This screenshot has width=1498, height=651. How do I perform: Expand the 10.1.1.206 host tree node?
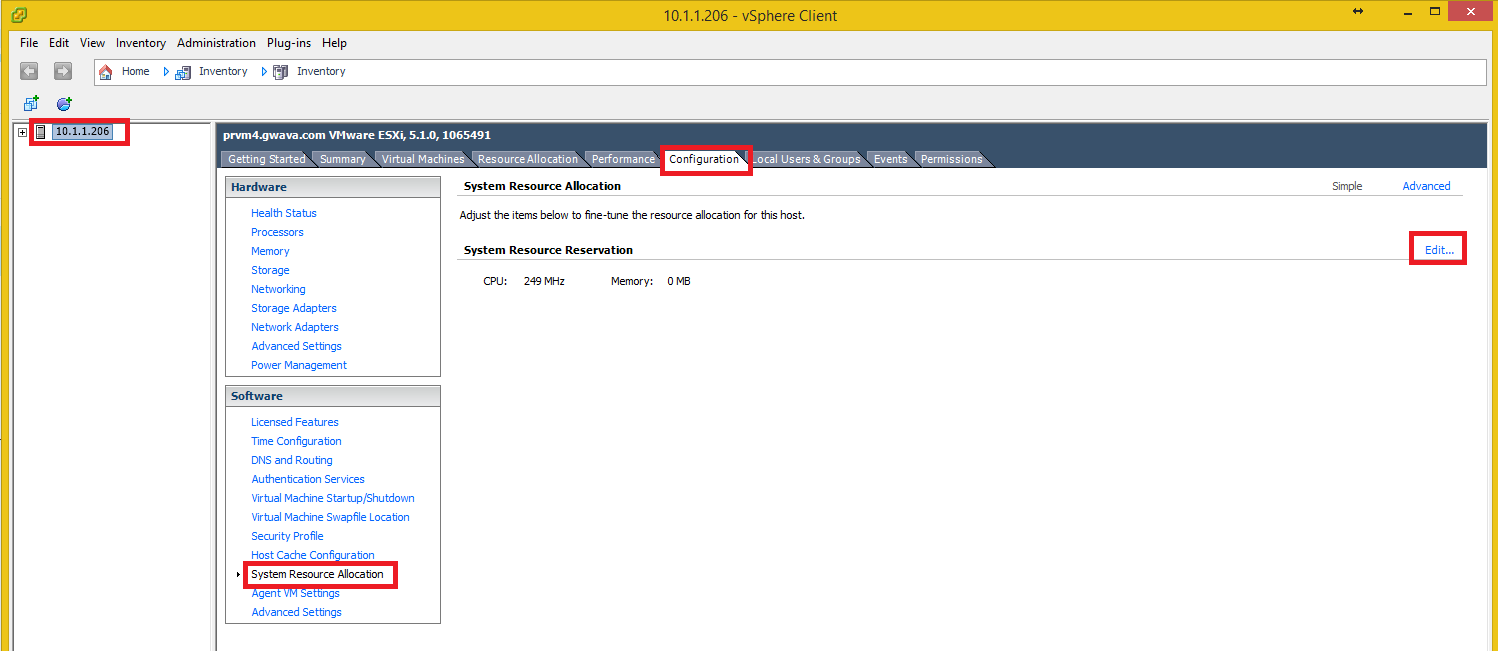tap(23, 132)
